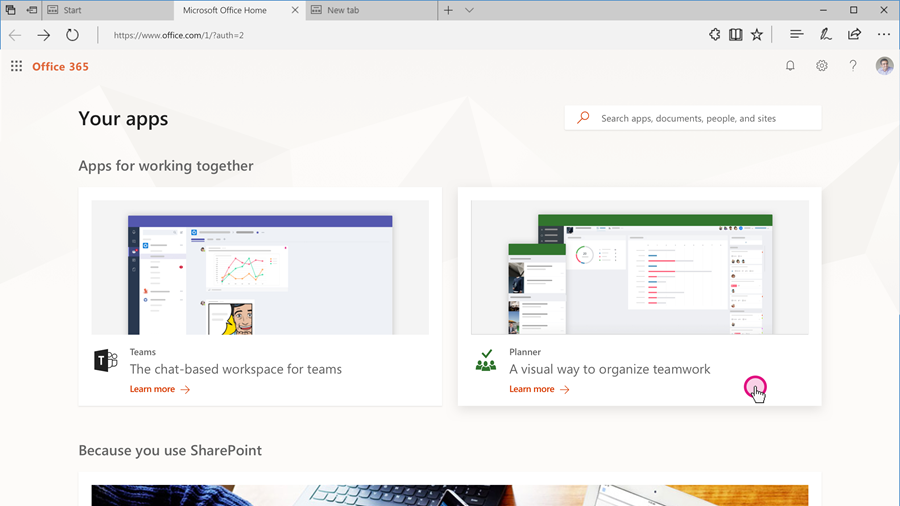Click the help question mark icon
Image resolution: width=900 pixels, height=506 pixels.
click(853, 66)
